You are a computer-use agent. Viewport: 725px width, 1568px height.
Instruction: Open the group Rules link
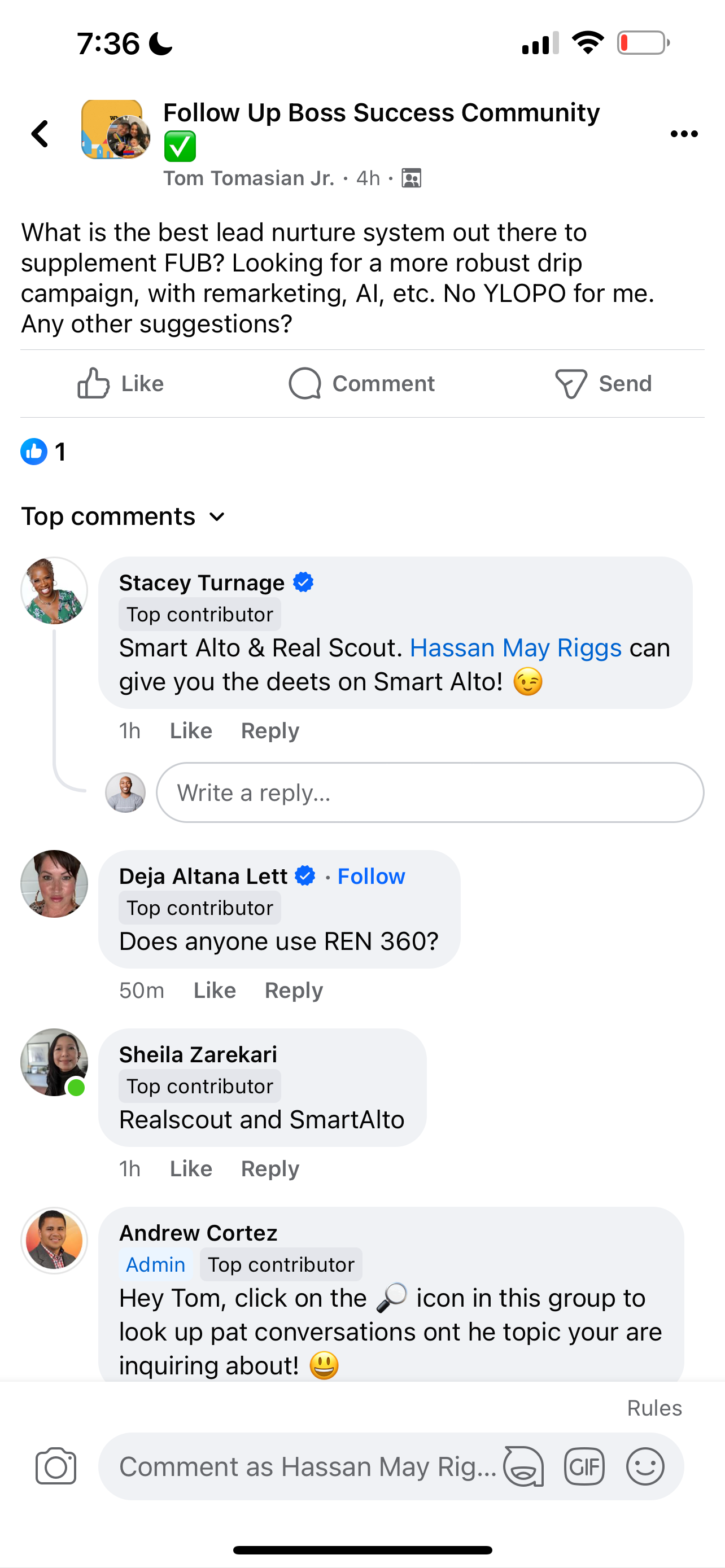coord(654,1408)
